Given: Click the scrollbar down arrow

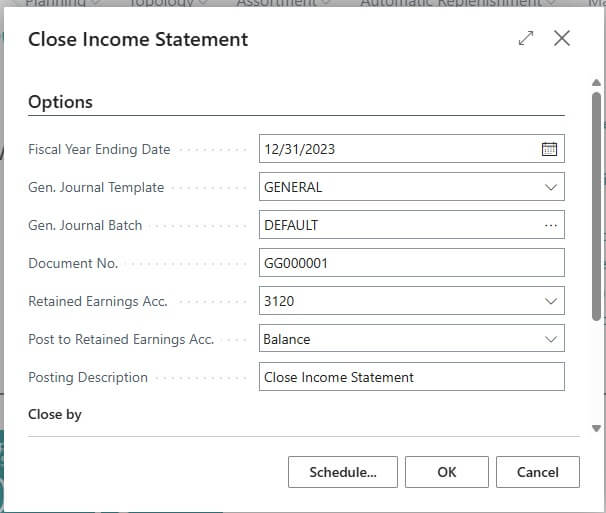Looking at the screenshot, I should tap(596, 428).
